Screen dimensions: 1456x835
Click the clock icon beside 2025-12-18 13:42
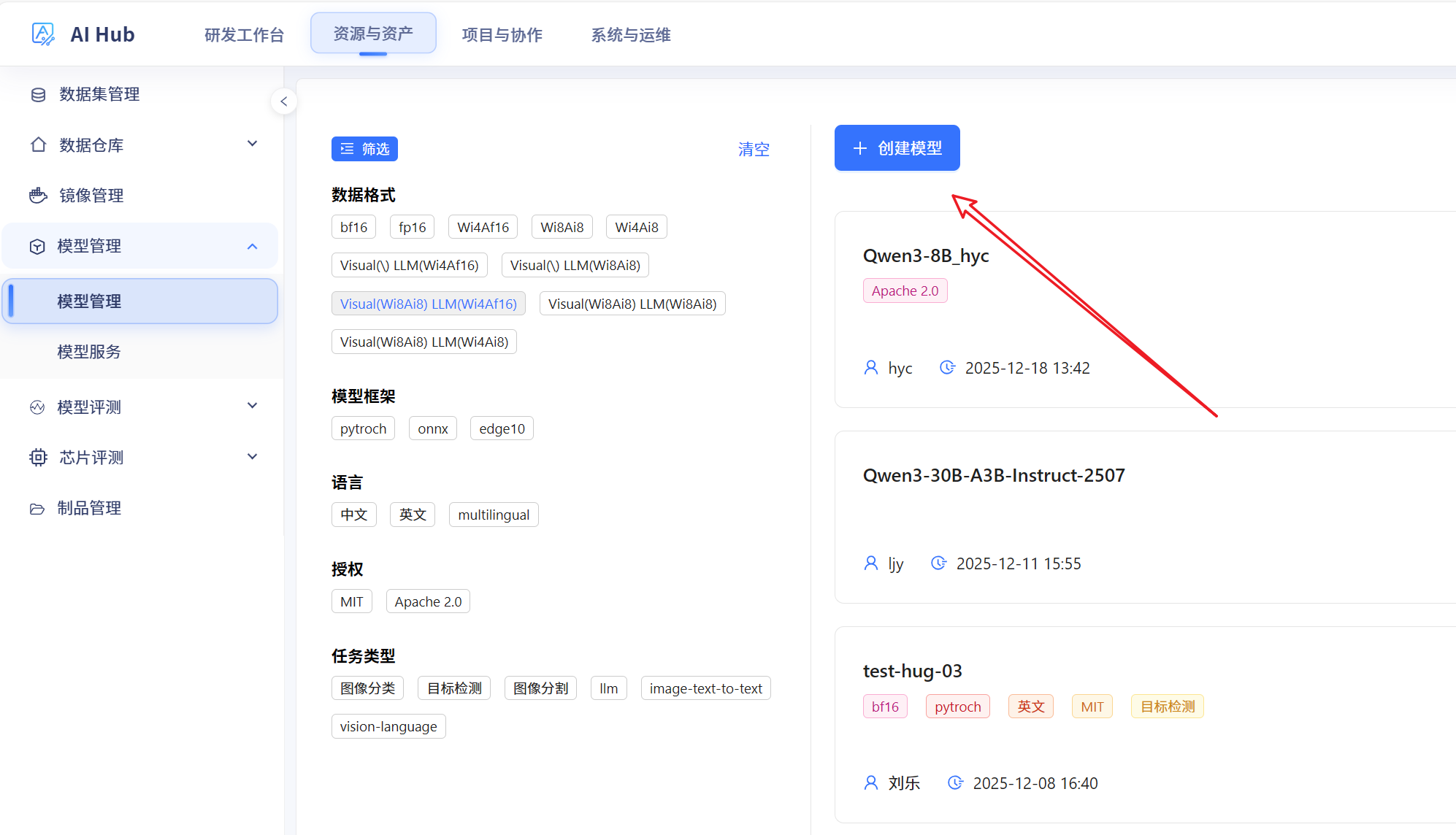[947, 368]
